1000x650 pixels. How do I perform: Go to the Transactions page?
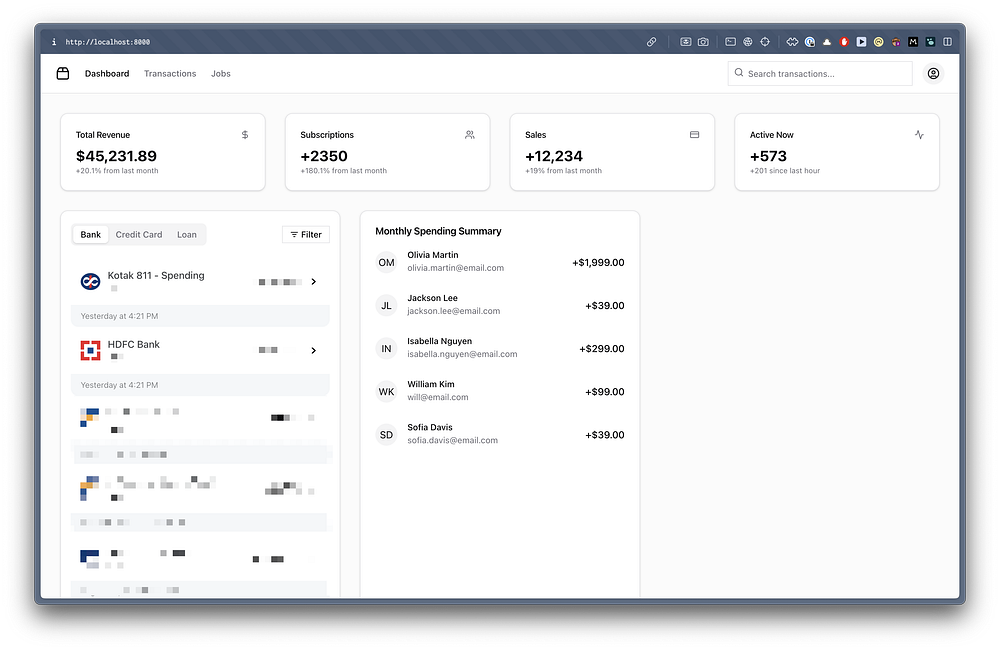click(170, 73)
